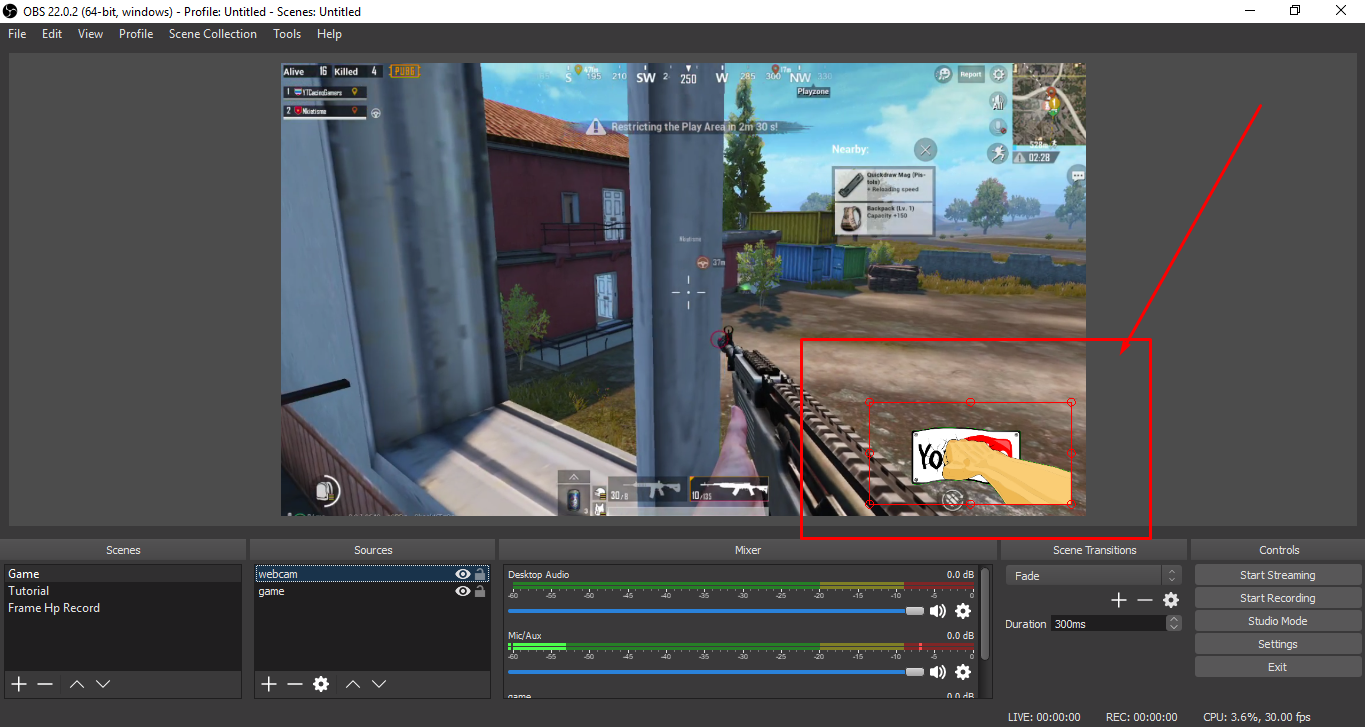Open the Tools menu
Screen dimensions: 1365x727
click(x=287, y=34)
